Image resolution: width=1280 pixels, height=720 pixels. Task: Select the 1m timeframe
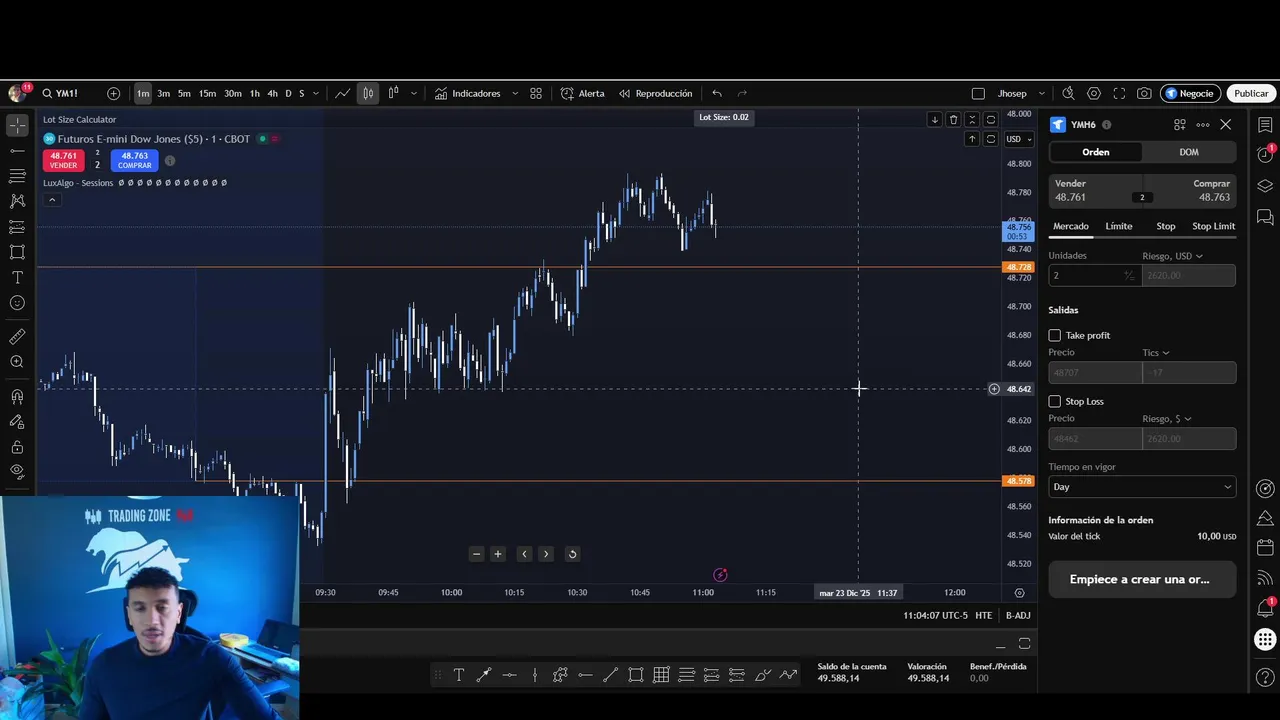point(143,93)
